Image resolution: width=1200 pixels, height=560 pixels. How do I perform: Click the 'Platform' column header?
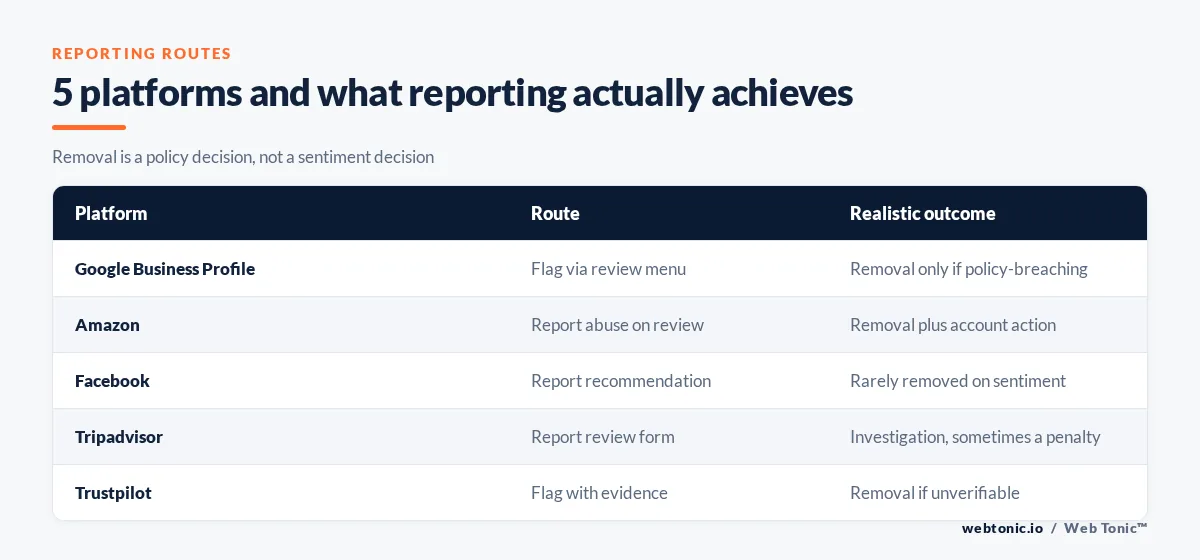point(111,213)
